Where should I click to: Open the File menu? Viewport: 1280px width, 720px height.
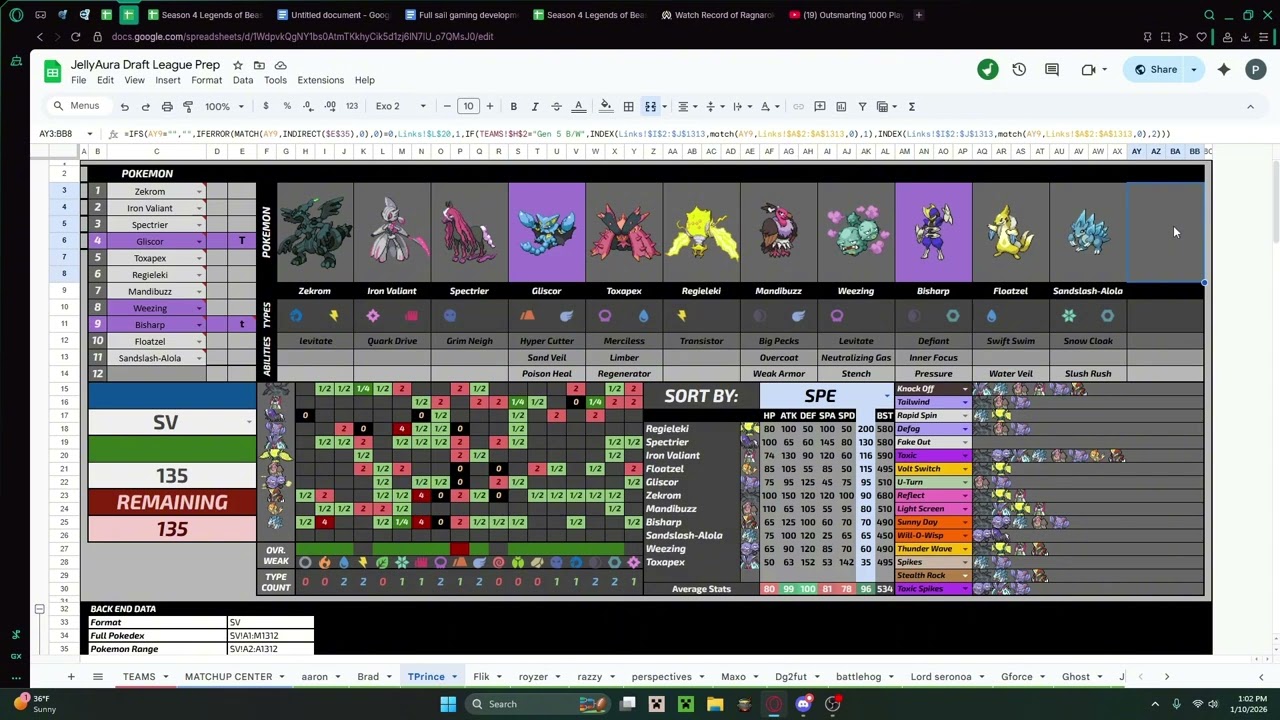tap(78, 80)
